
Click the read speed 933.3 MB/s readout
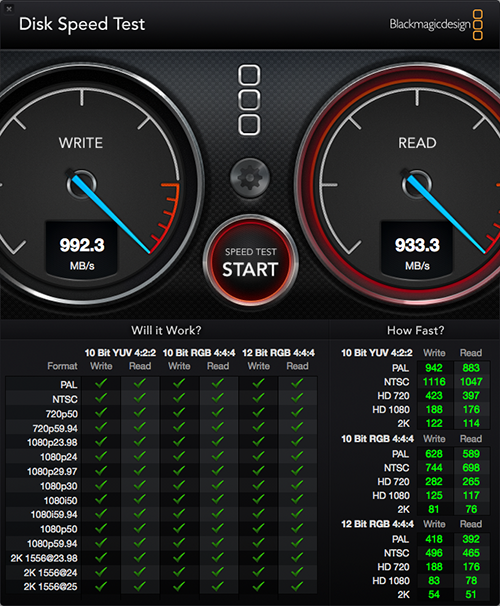(x=417, y=249)
